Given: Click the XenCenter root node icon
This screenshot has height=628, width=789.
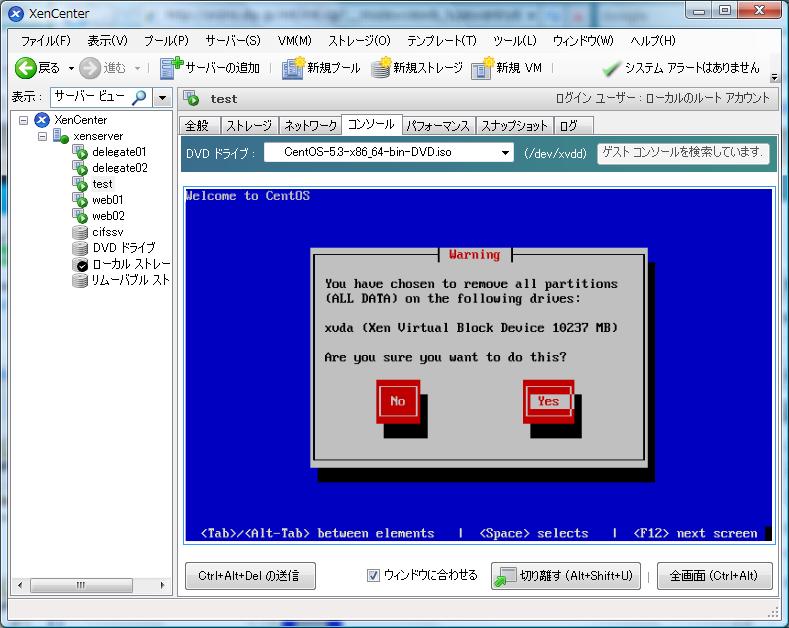Looking at the screenshot, I should [42, 120].
